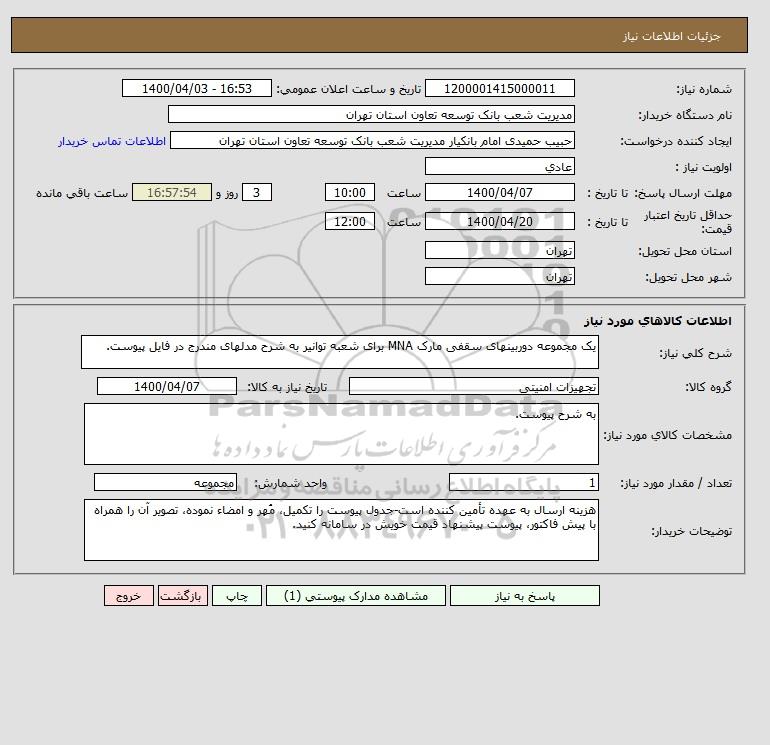
Task: Click the response deadline date 1400/04/07 field
Action: 499,193
